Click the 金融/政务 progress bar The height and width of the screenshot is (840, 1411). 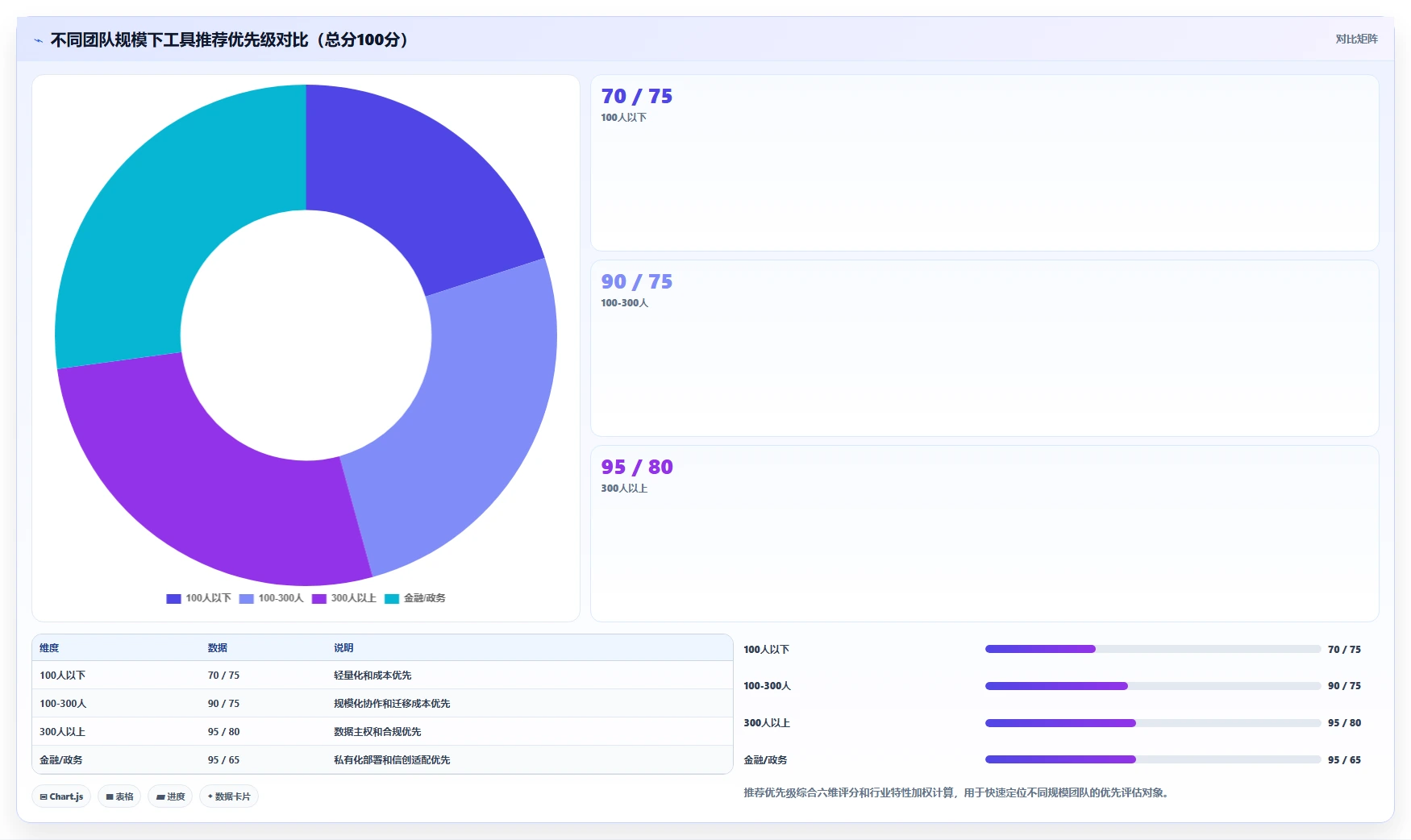click(x=1153, y=759)
